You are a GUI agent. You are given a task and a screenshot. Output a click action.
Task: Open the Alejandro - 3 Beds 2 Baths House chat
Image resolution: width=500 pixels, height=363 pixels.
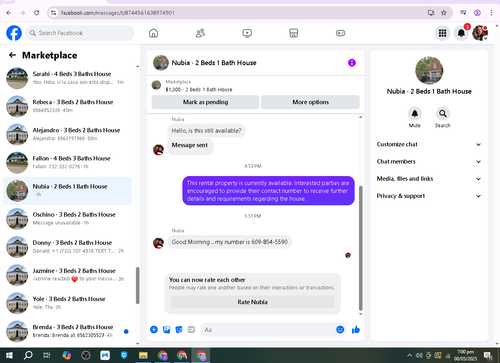click(68, 134)
